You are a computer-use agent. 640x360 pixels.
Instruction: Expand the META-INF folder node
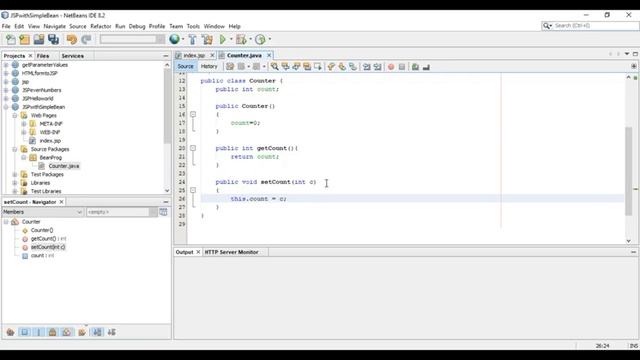tap(24, 124)
